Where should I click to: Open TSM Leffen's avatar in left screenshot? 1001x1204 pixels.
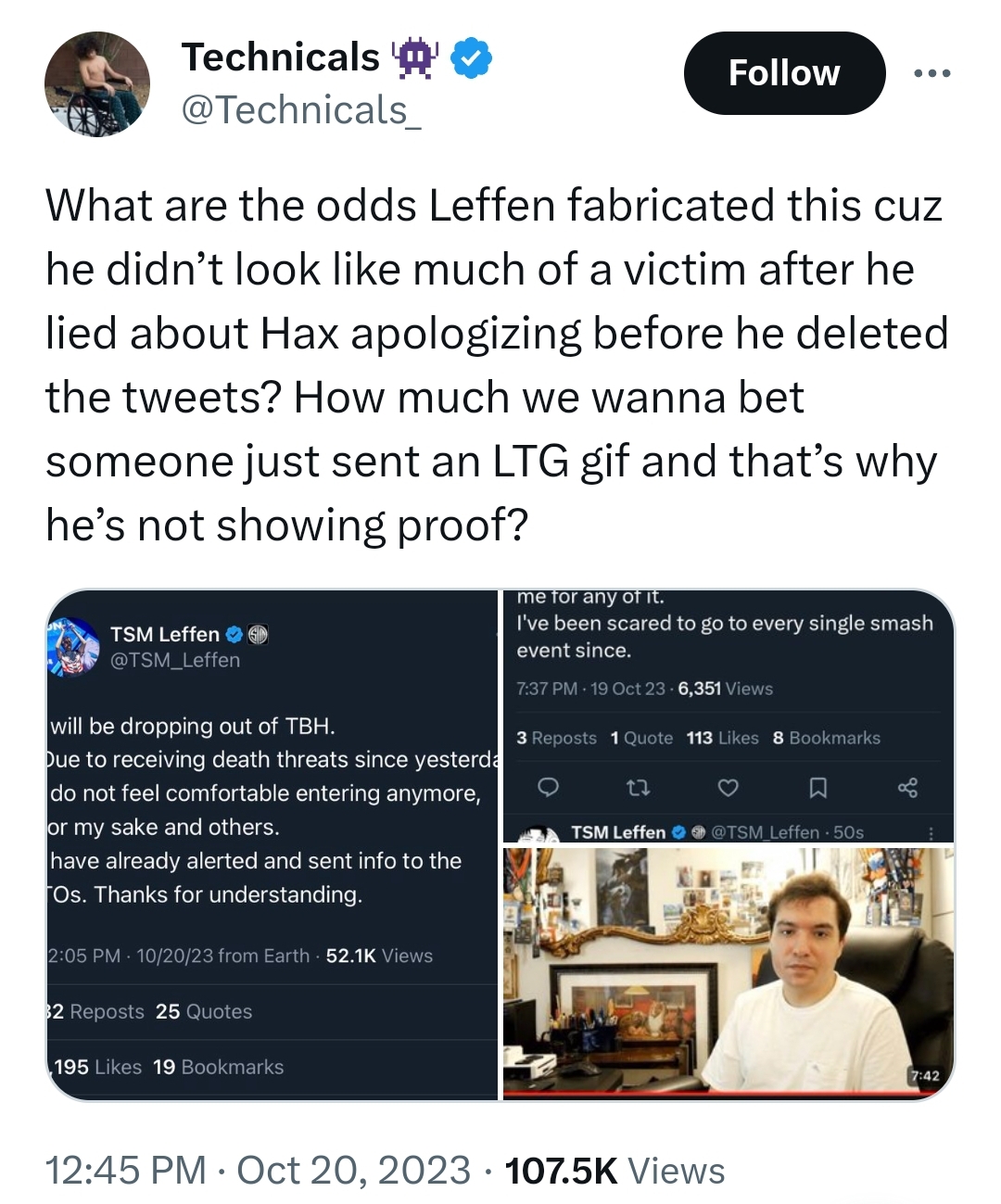(x=73, y=646)
